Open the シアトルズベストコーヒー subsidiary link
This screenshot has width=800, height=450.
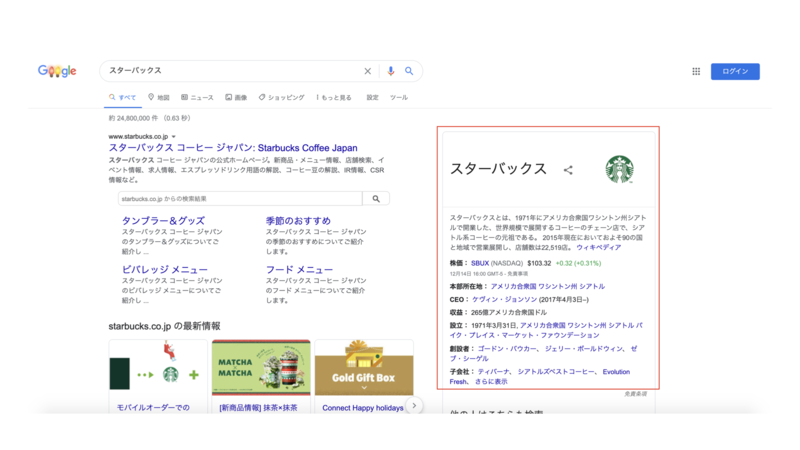[x=556, y=371]
